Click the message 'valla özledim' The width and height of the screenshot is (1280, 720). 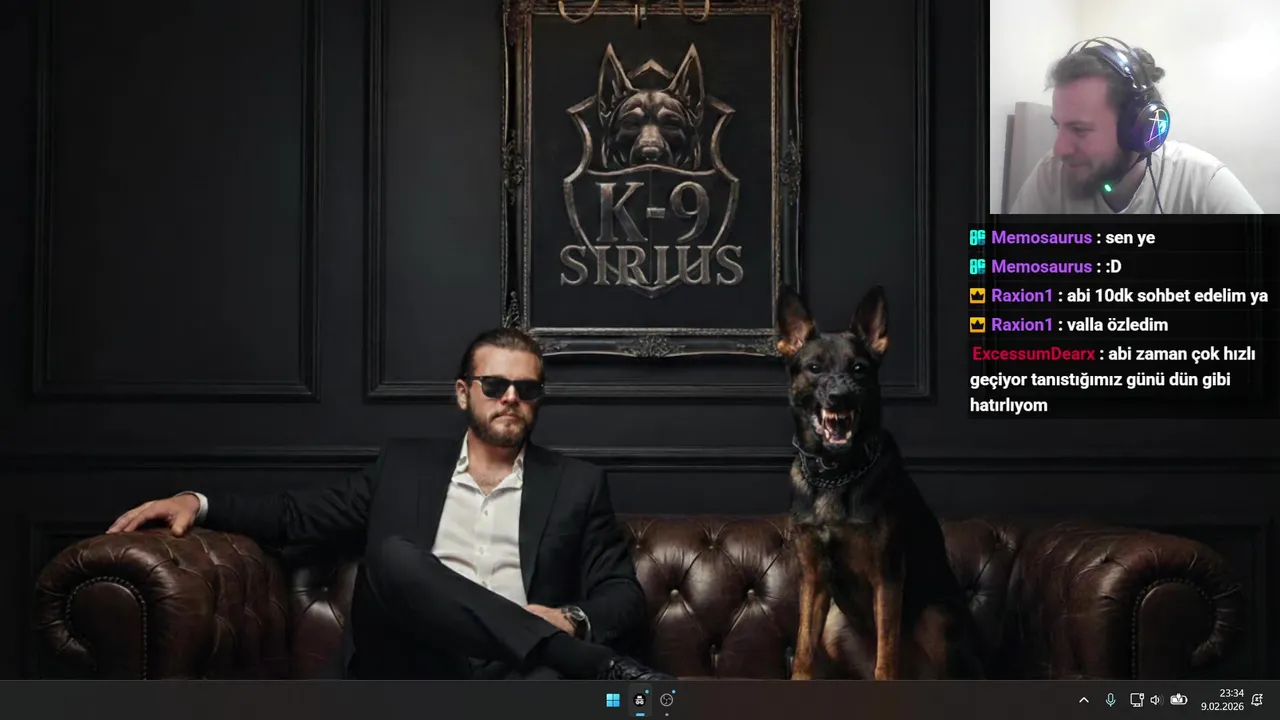tap(1117, 325)
